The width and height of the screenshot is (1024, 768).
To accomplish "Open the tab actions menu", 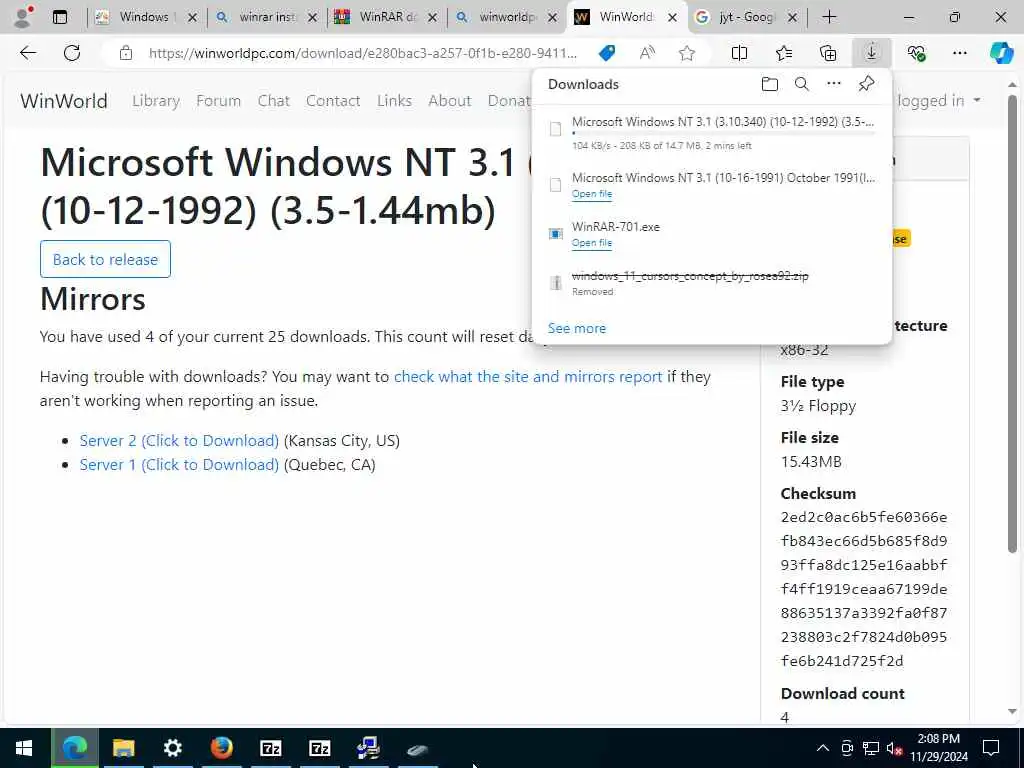I will (59, 17).
